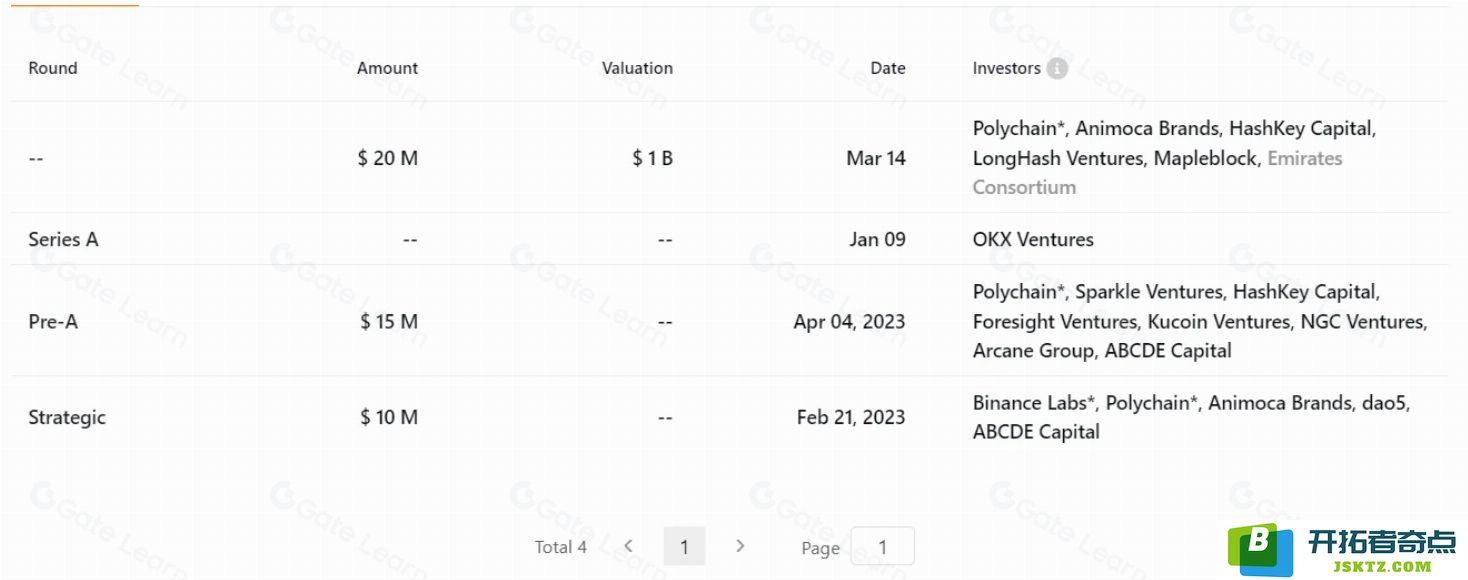Click the greyed Emirates Consortium investor

pos(1157,172)
